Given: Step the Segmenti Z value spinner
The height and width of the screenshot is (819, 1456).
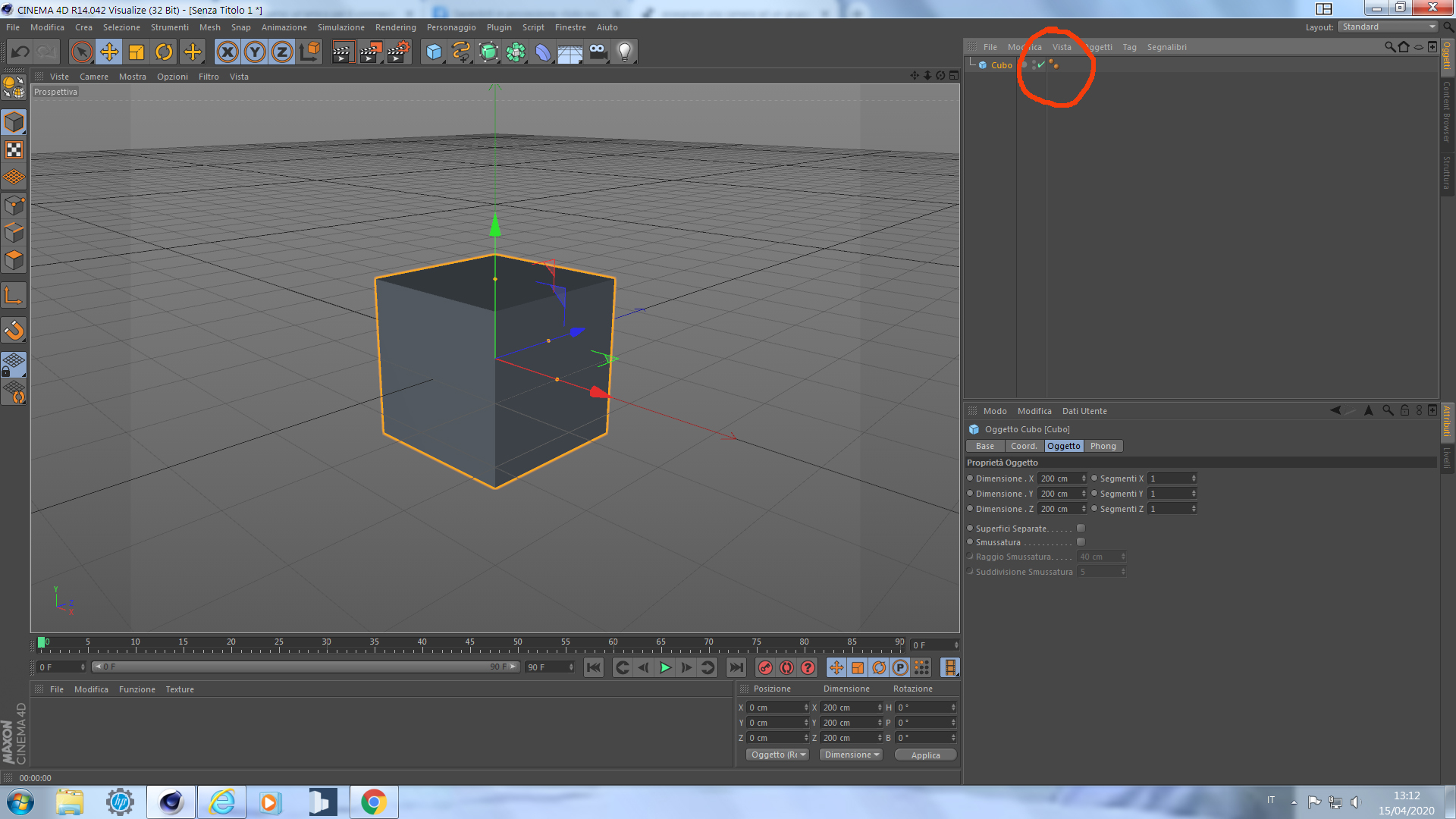Looking at the screenshot, I should pos(1194,509).
